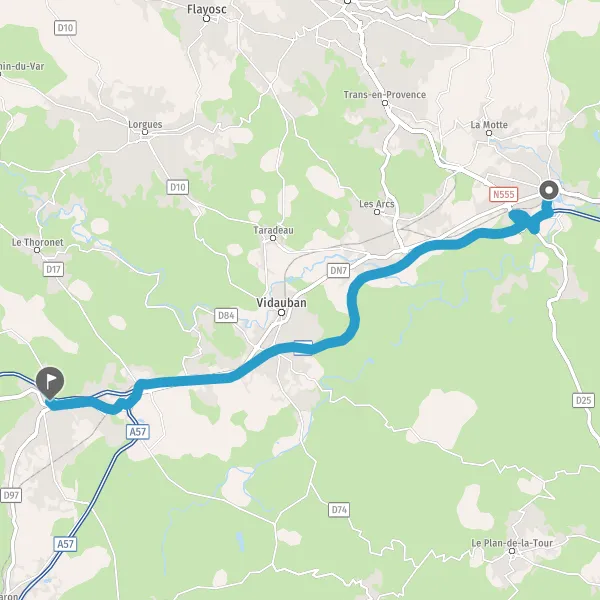Click the red N555 road shield

[x=504, y=194]
